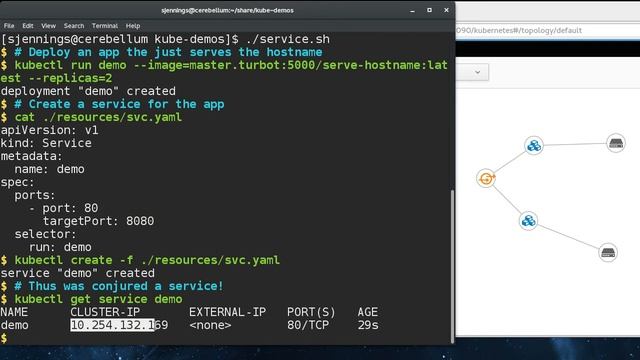This screenshot has height=360, width=640.
Task: Click the '80/TCP' port value
Action: [308, 325]
